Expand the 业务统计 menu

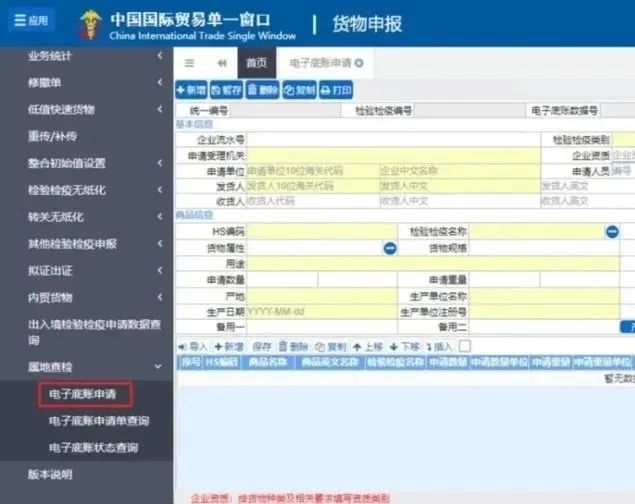(x=87, y=56)
